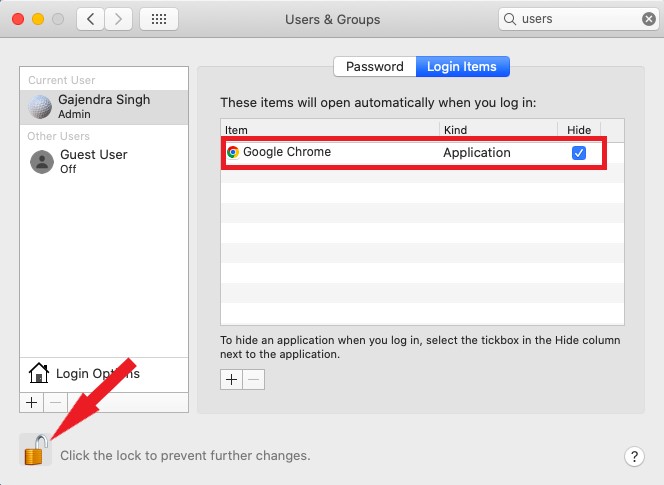The width and height of the screenshot is (664, 485).
Task: Go forward with the right arrow button
Action: (119, 19)
